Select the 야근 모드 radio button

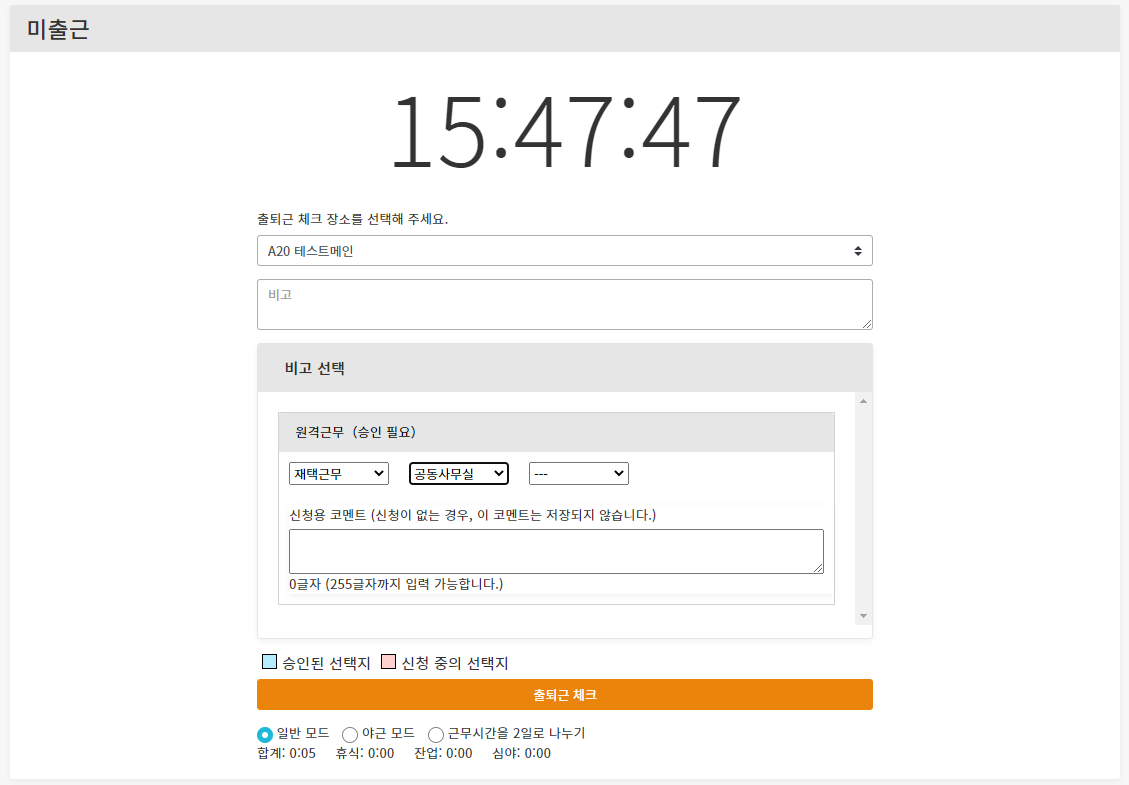point(350,734)
